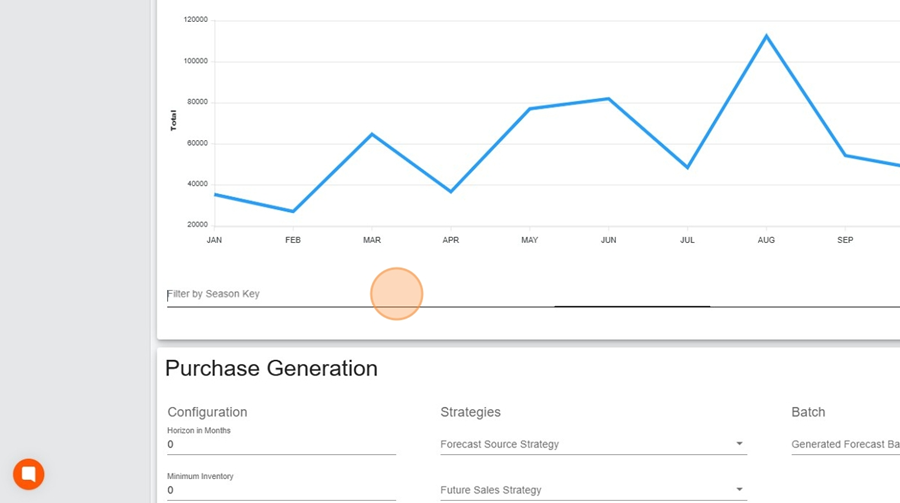This screenshot has height=503, width=900.
Task: Click the FEB low point on chart
Action: point(293,211)
